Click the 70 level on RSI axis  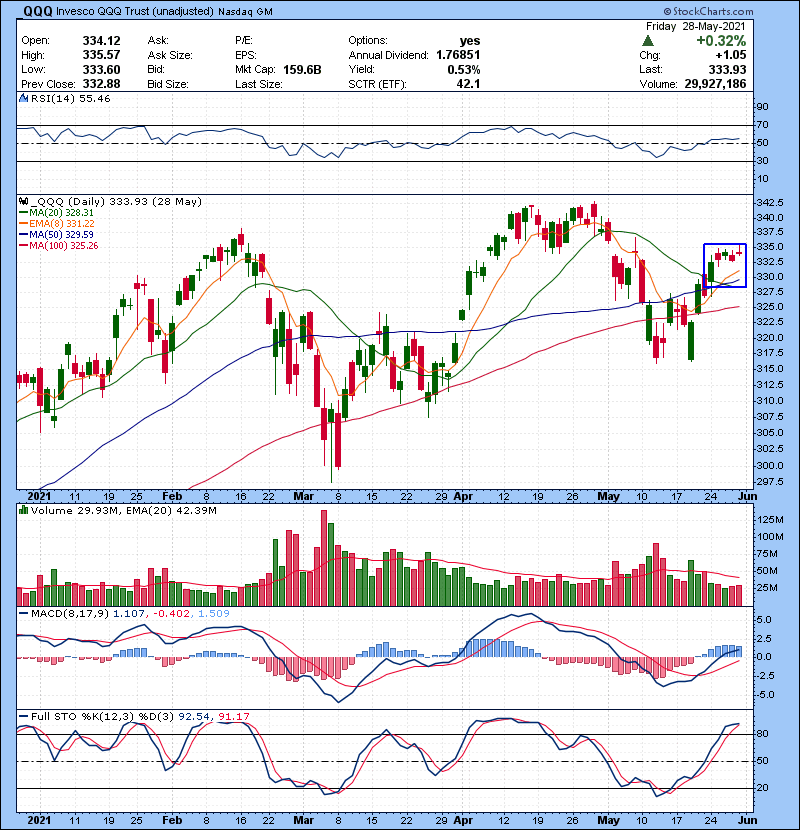[763, 125]
